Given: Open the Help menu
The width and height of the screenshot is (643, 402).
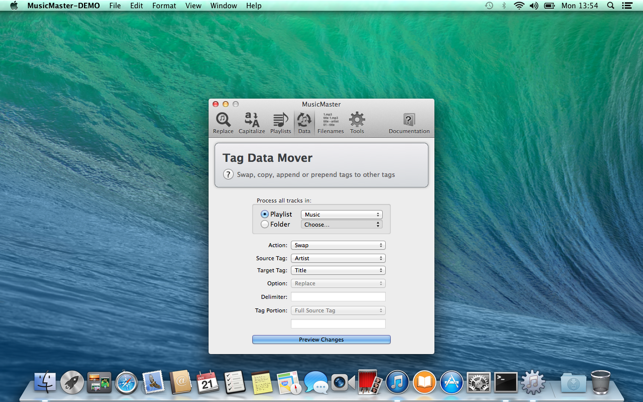Looking at the screenshot, I should point(254,6).
